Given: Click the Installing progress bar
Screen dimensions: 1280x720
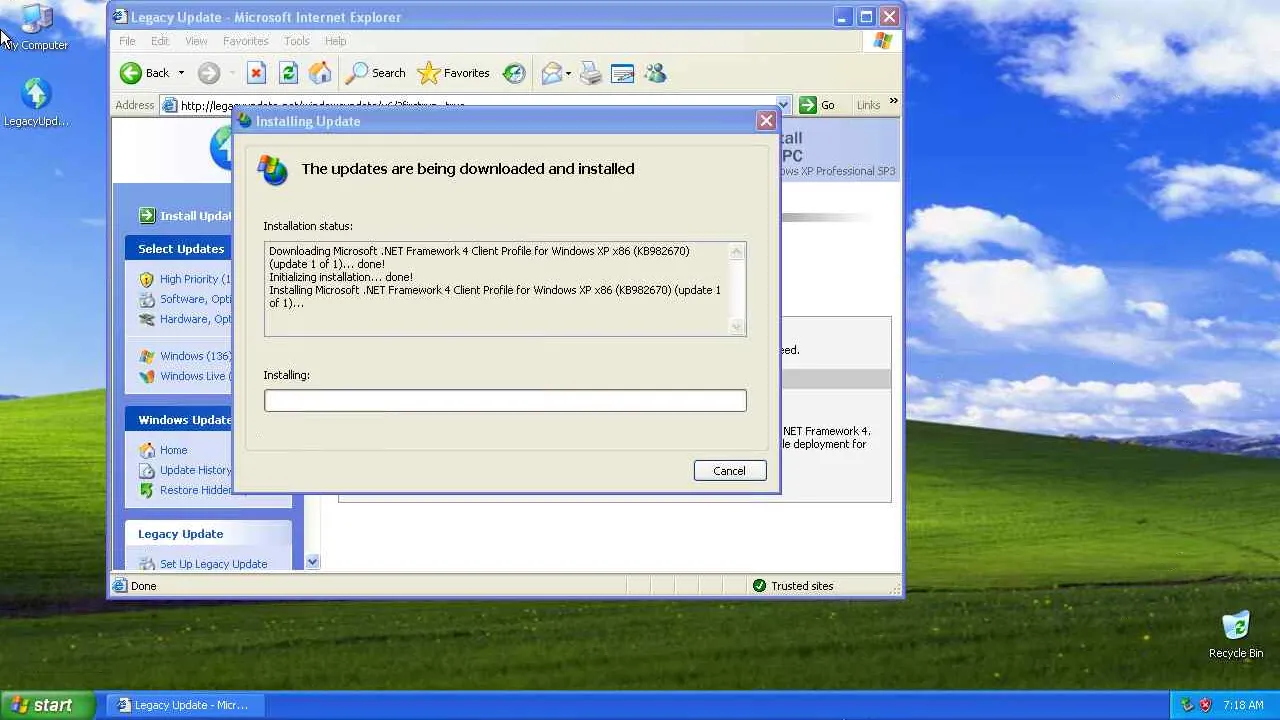Looking at the screenshot, I should pyautogui.click(x=505, y=401).
